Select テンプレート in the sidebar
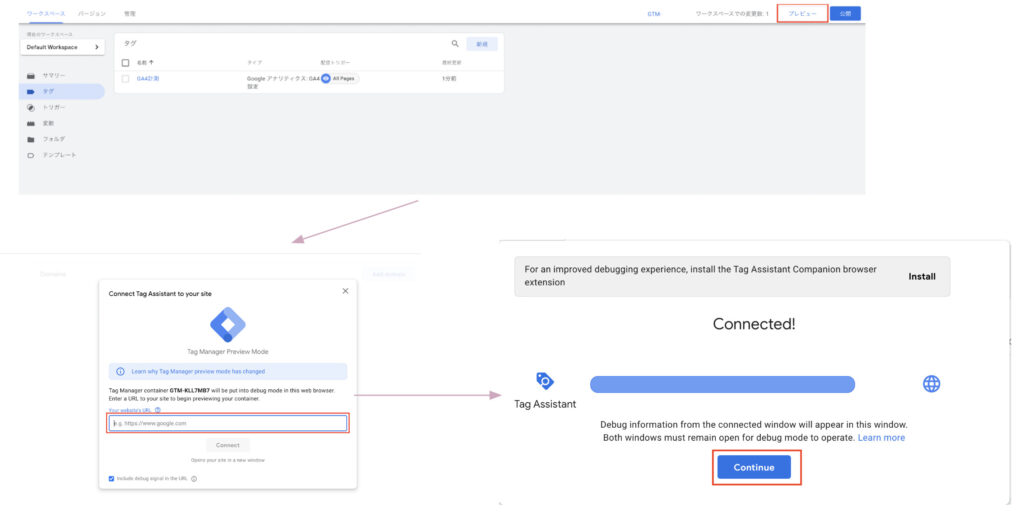 click(59, 155)
